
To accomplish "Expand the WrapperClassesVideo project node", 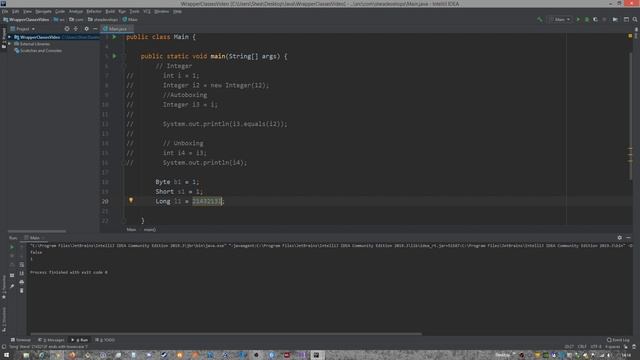I will (10, 37).
